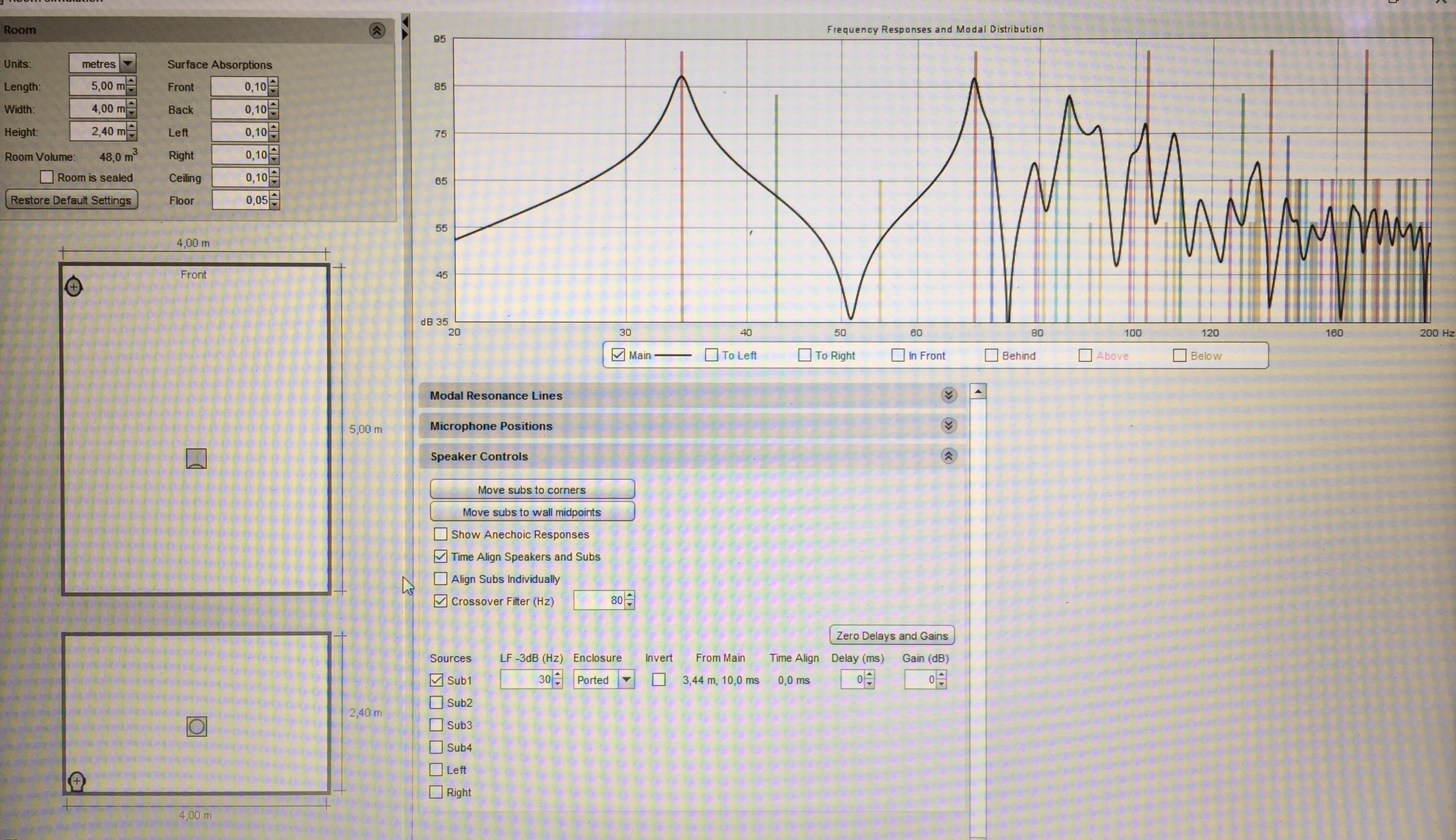This screenshot has width=1456, height=840.
Task: Uncheck Time Align Speakers and Subs
Action: [x=440, y=556]
